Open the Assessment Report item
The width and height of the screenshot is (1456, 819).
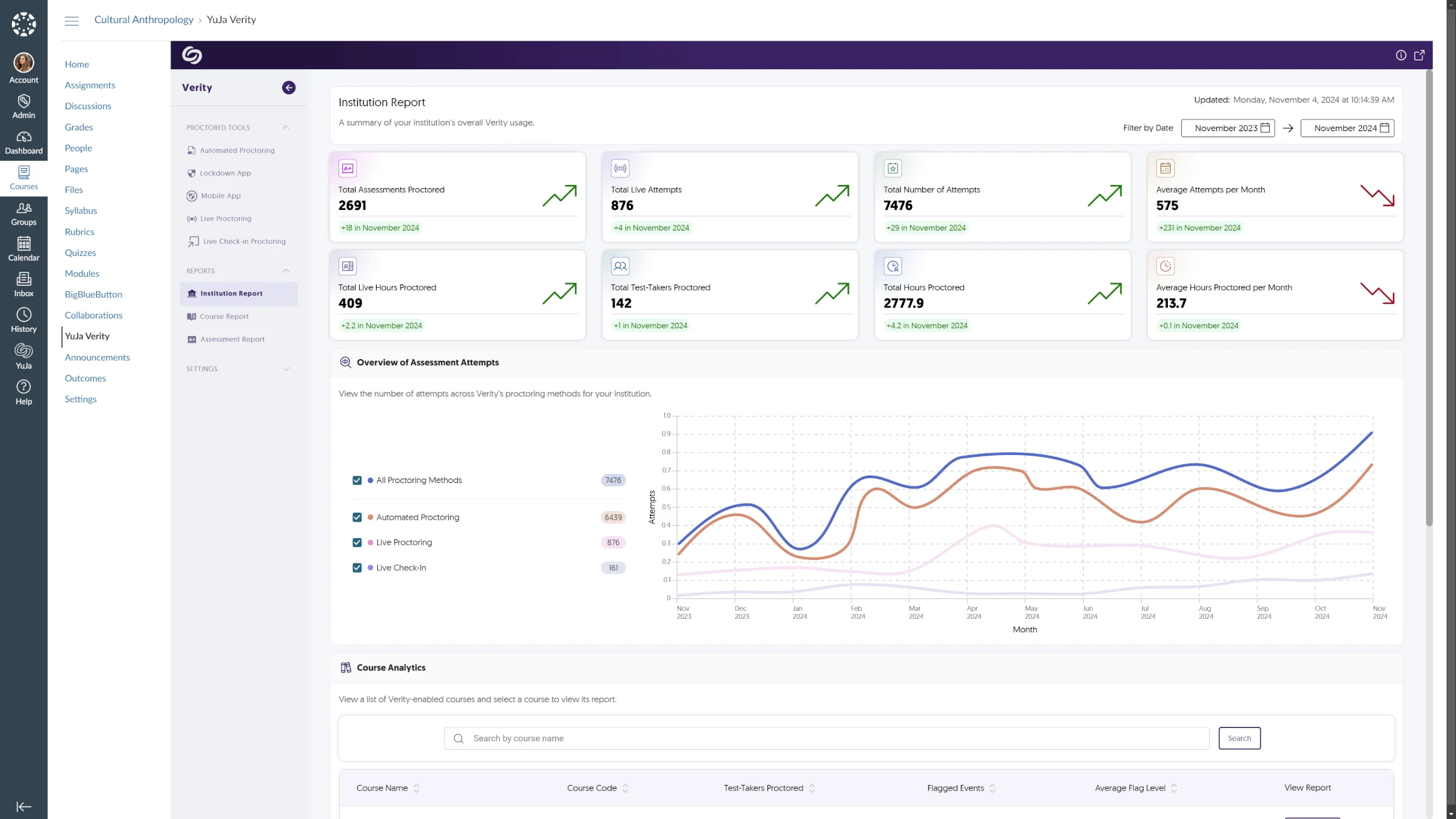point(226,339)
